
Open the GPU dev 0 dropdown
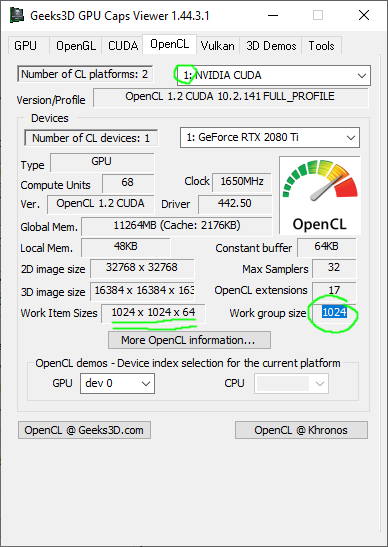[x=117, y=383]
